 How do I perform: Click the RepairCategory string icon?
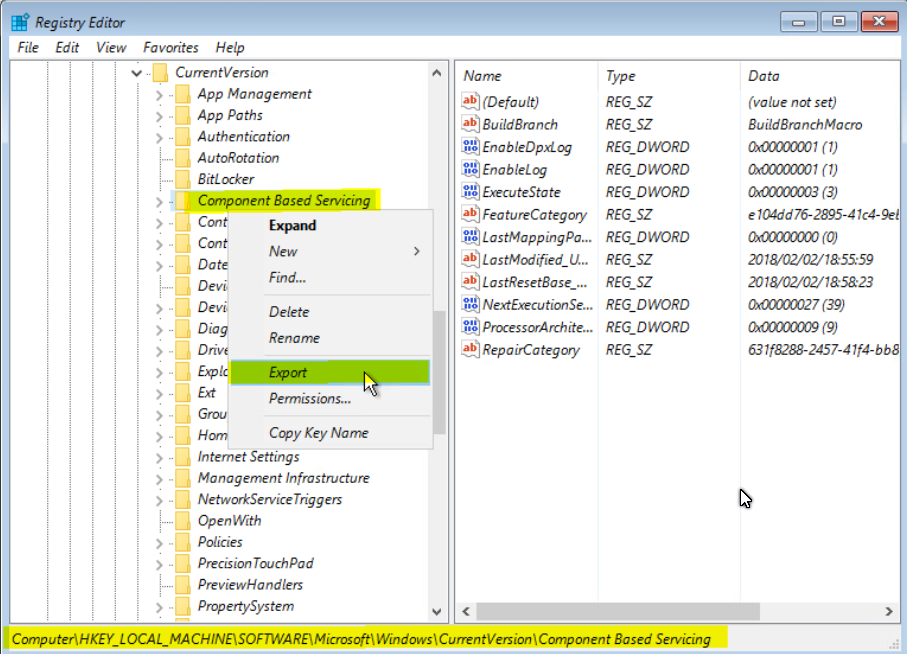[x=470, y=349]
